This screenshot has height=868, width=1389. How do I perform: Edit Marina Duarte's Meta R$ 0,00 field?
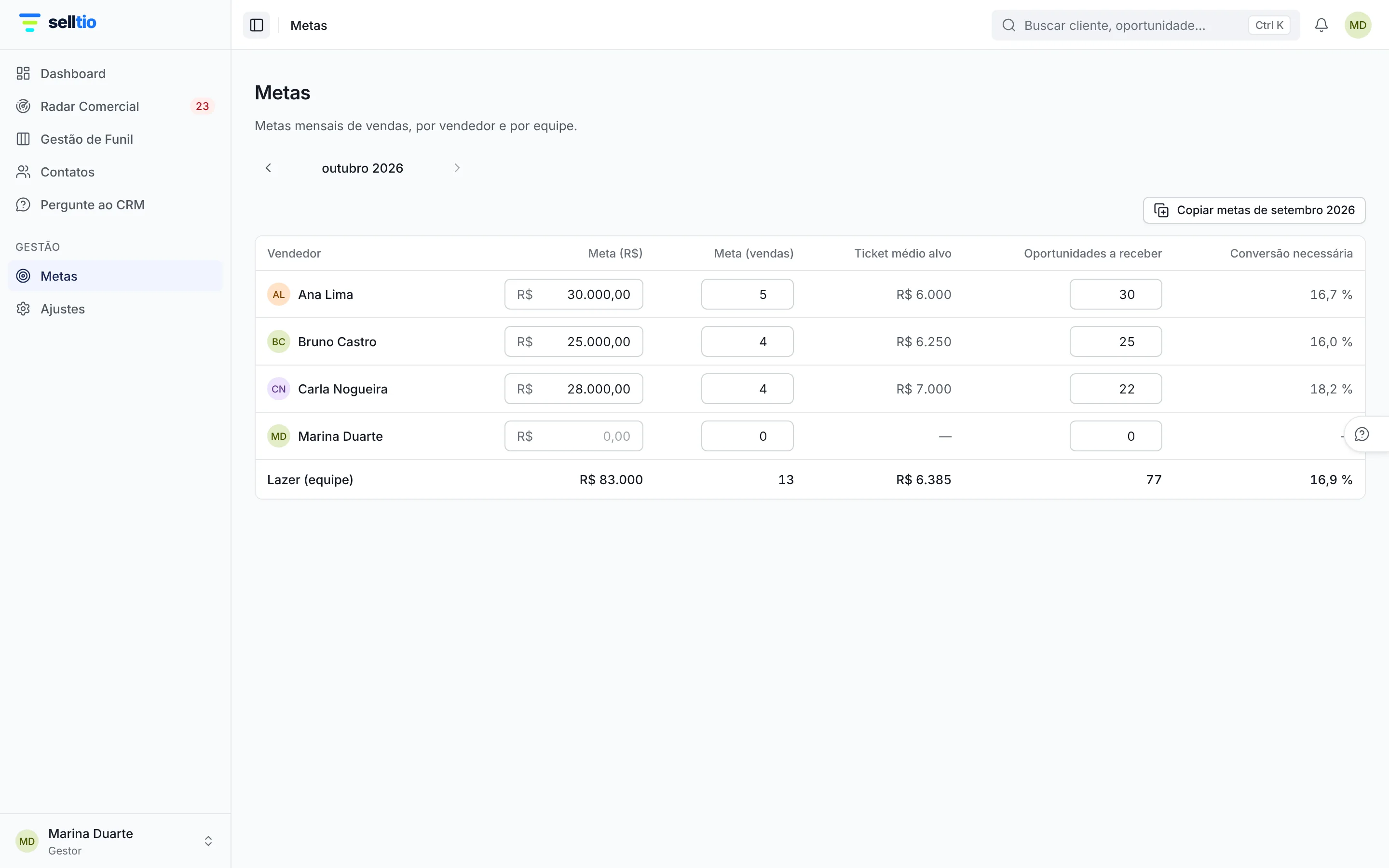click(x=573, y=436)
